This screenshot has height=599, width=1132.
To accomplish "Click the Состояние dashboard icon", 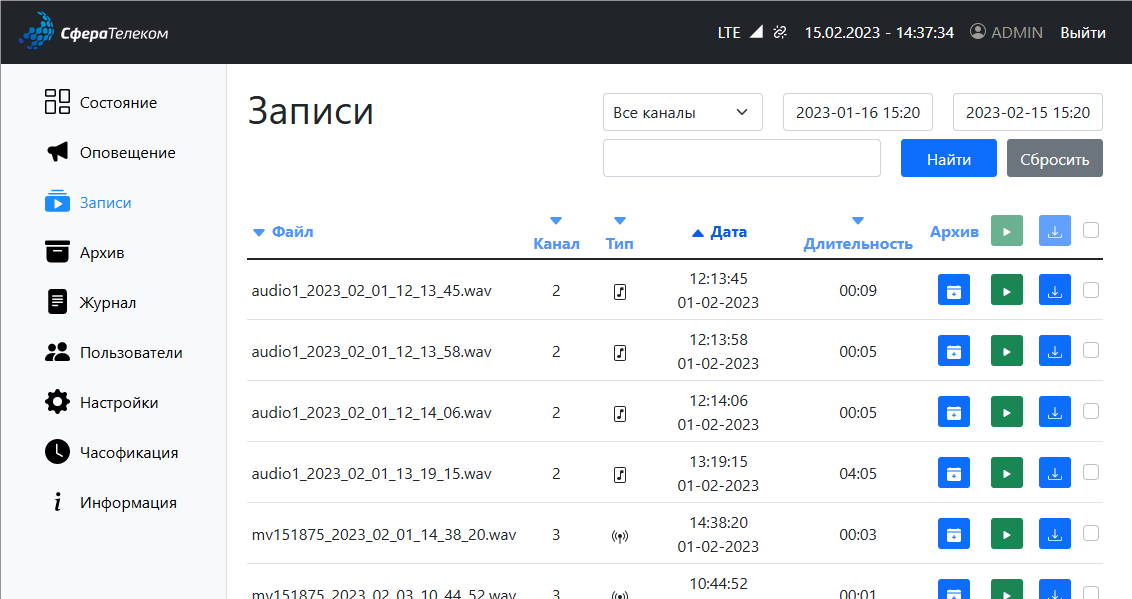I will 57,102.
